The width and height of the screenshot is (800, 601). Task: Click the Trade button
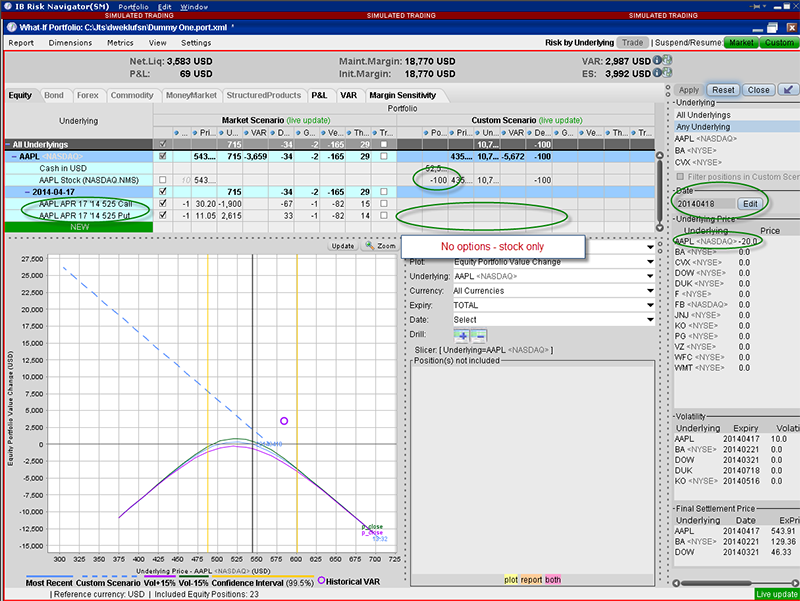(x=633, y=43)
